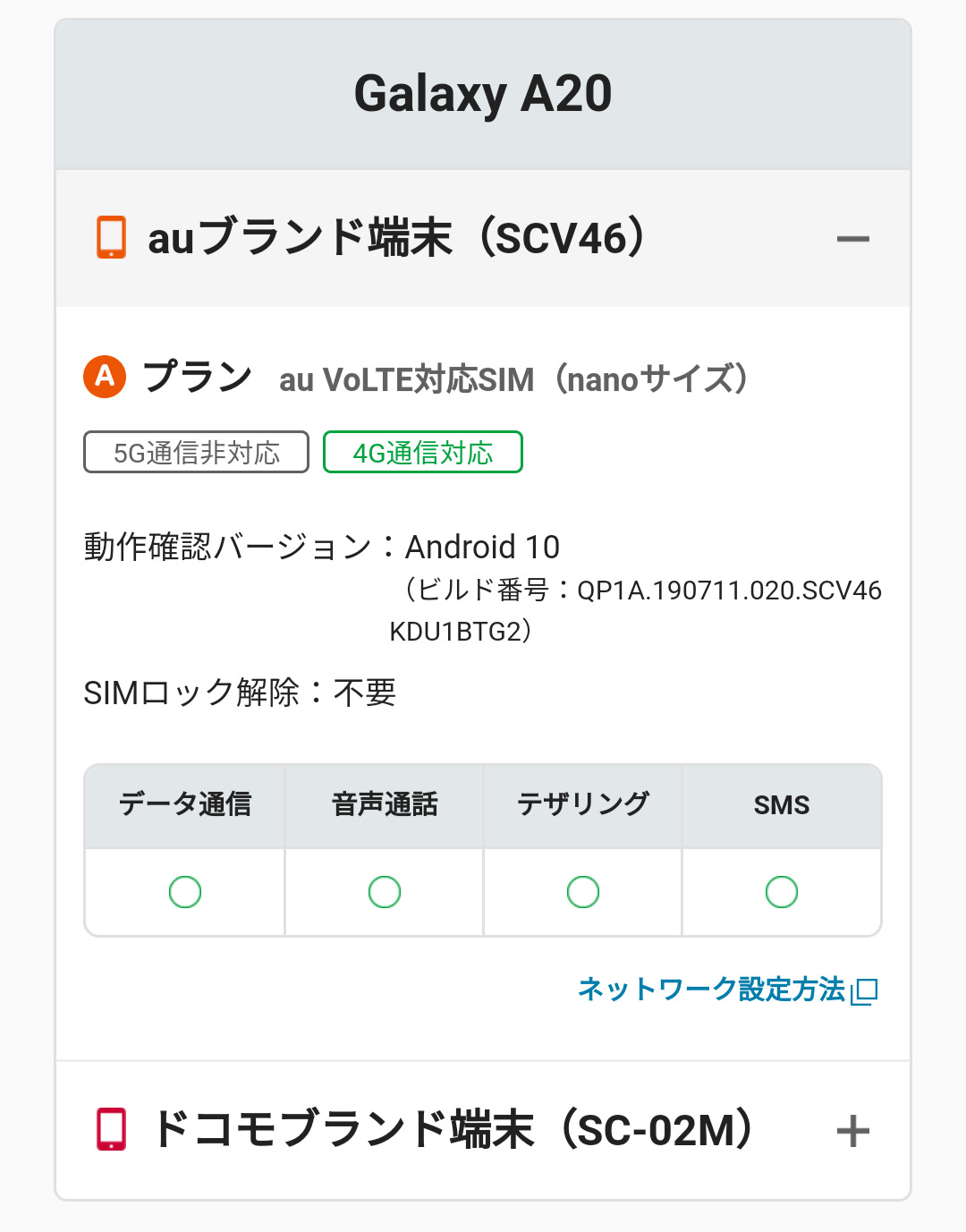Viewport: 966px width, 1232px height.
Task: Expand the docomo brand section plus icon
Action: coord(852,1131)
